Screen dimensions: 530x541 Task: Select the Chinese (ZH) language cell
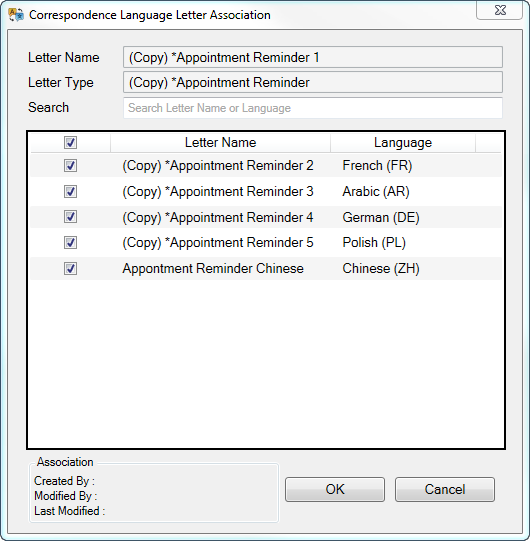pyautogui.click(x=381, y=268)
